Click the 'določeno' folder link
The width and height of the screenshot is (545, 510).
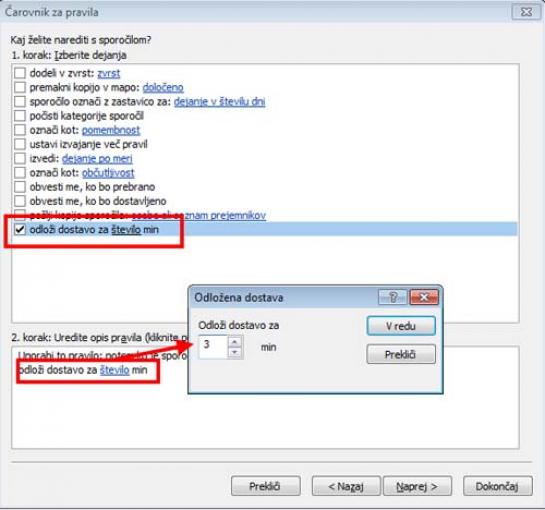[x=163, y=88]
